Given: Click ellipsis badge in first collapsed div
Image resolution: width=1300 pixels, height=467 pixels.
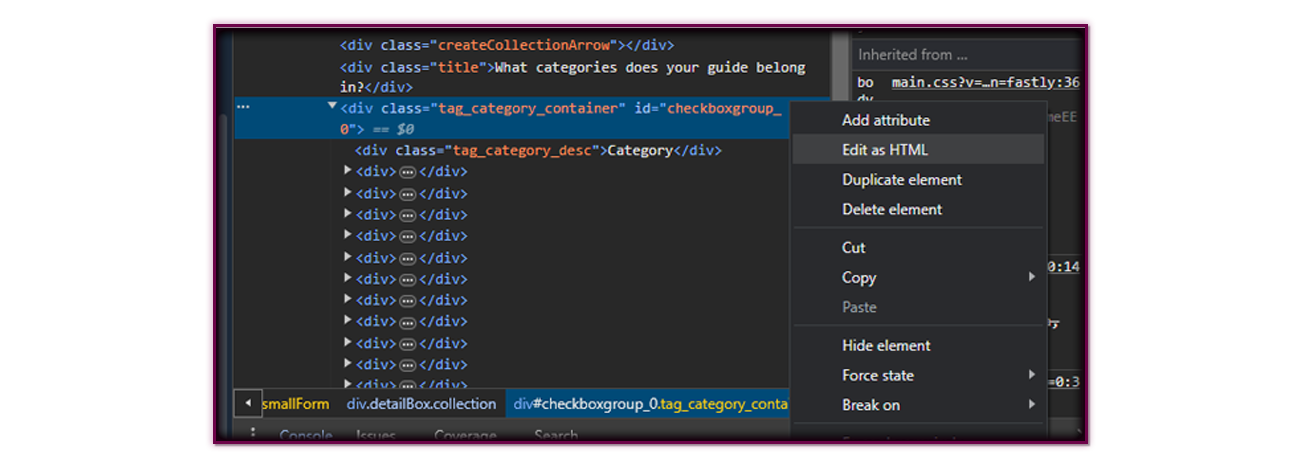Looking at the screenshot, I should [407, 172].
